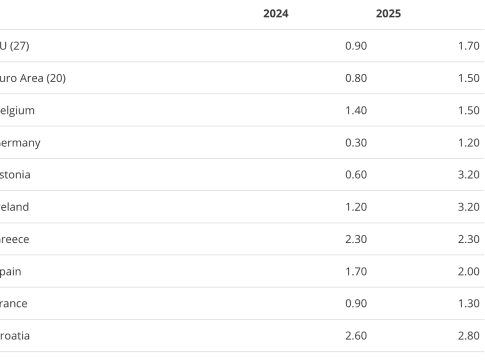The height and width of the screenshot is (360, 485).
Task: Click the Belgium row label
Action: tap(17, 111)
